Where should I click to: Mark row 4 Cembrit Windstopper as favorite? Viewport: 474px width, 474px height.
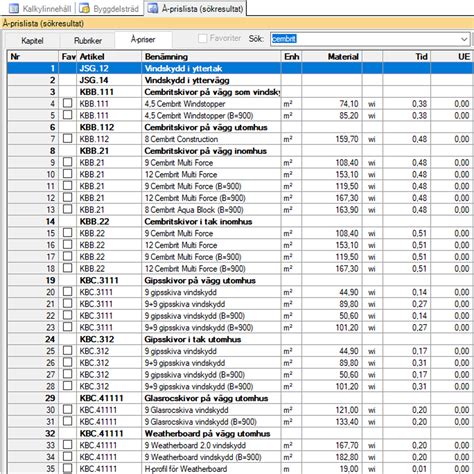tap(68, 103)
